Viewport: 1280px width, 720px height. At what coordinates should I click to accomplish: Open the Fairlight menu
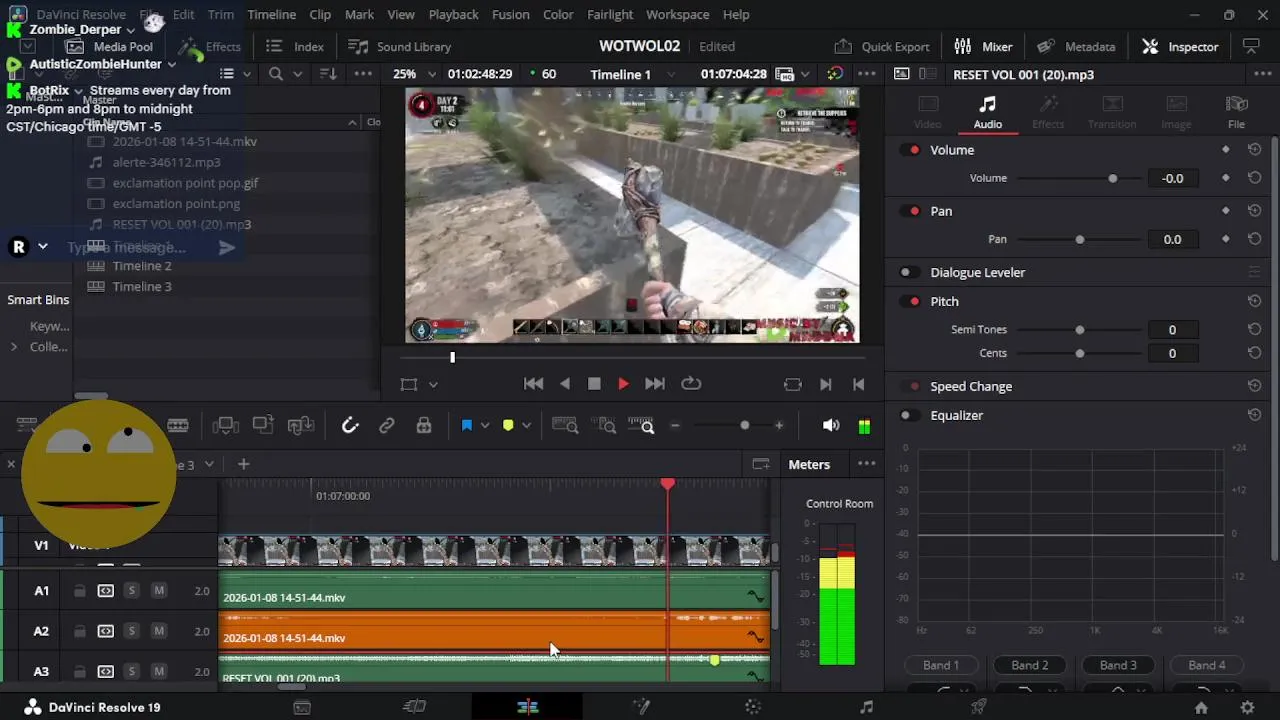(x=610, y=14)
